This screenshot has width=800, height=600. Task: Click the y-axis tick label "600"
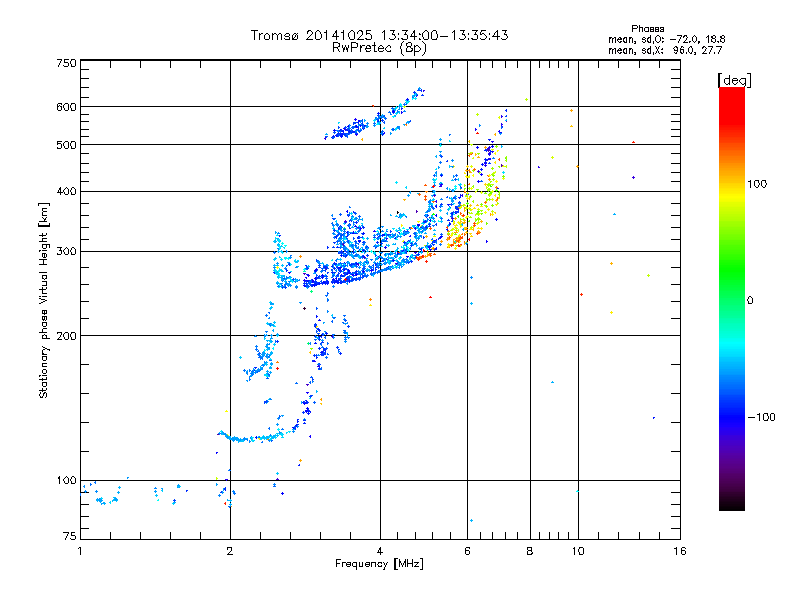[x=66, y=107]
